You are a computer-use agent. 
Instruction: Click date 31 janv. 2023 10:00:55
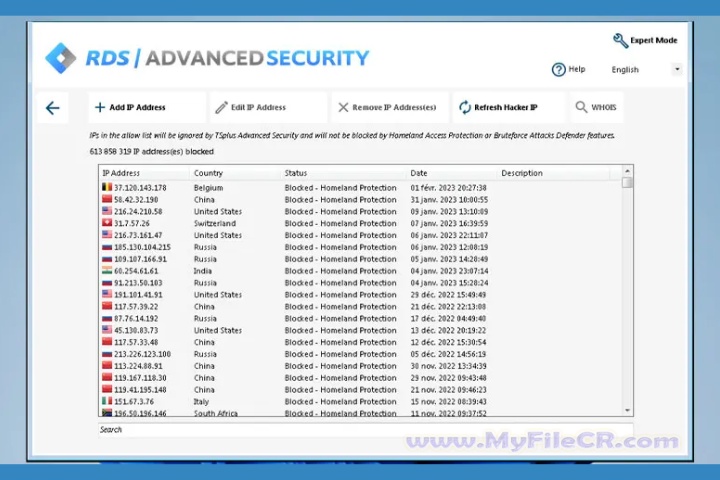click(449, 200)
